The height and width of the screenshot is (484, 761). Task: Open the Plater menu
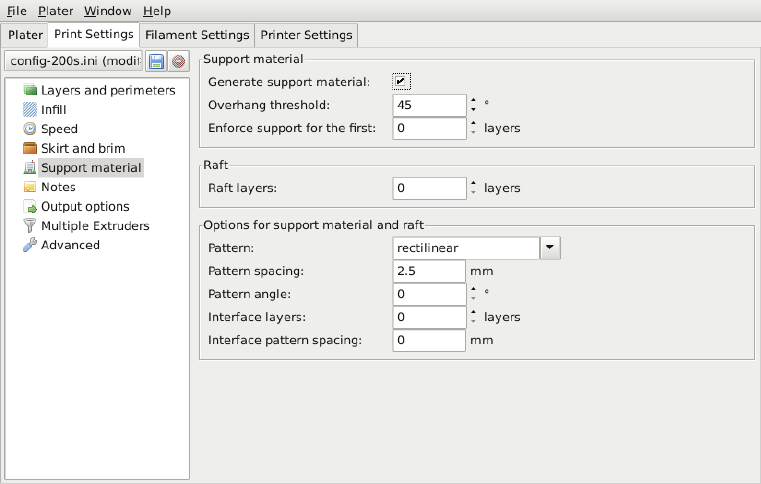[x=55, y=11]
